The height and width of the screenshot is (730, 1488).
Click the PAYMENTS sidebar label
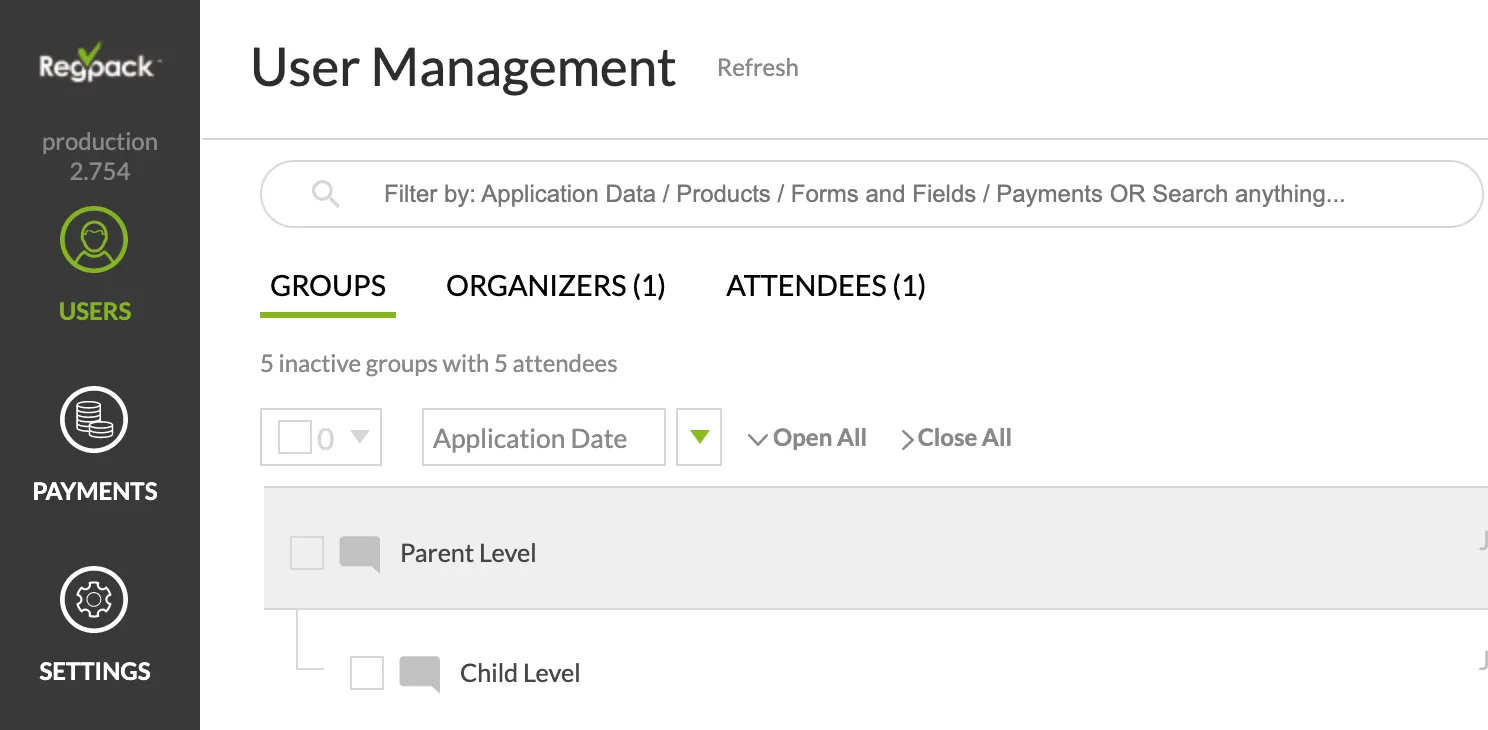pyautogui.click(x=95, y=492)
